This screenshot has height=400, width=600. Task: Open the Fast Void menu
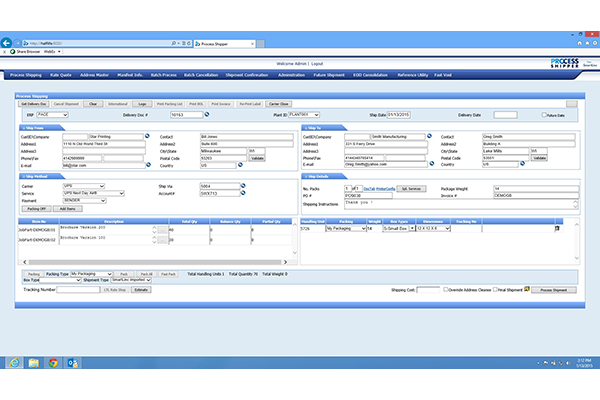point(443,75)
